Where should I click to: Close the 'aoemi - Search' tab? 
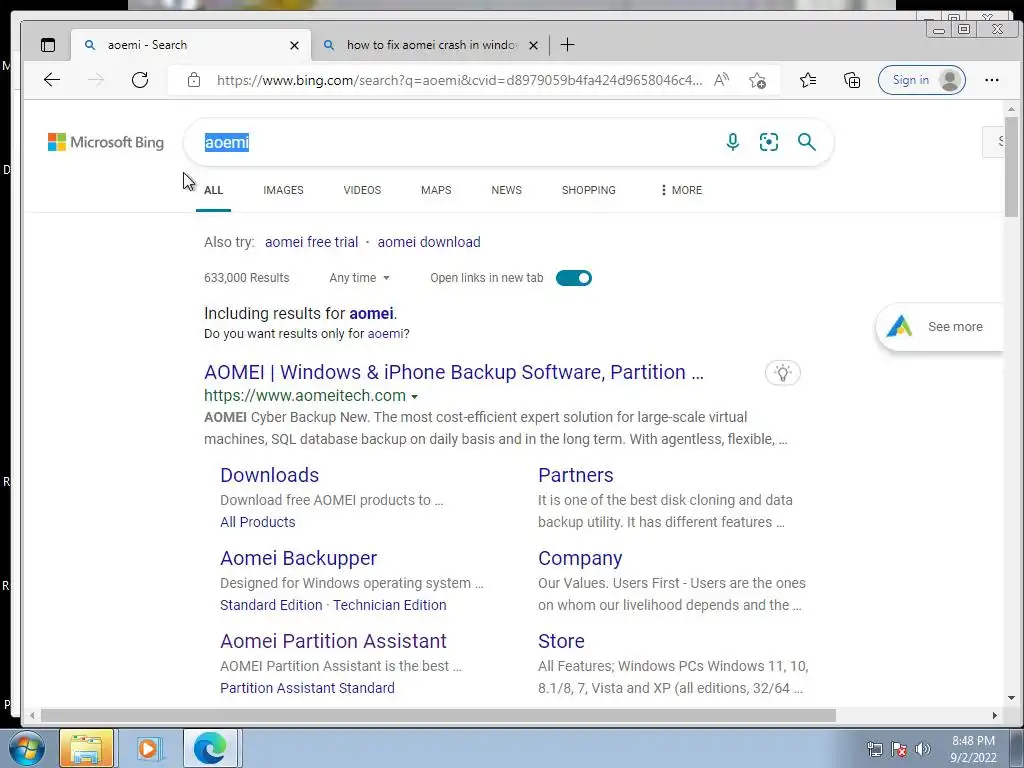[295, 46]
